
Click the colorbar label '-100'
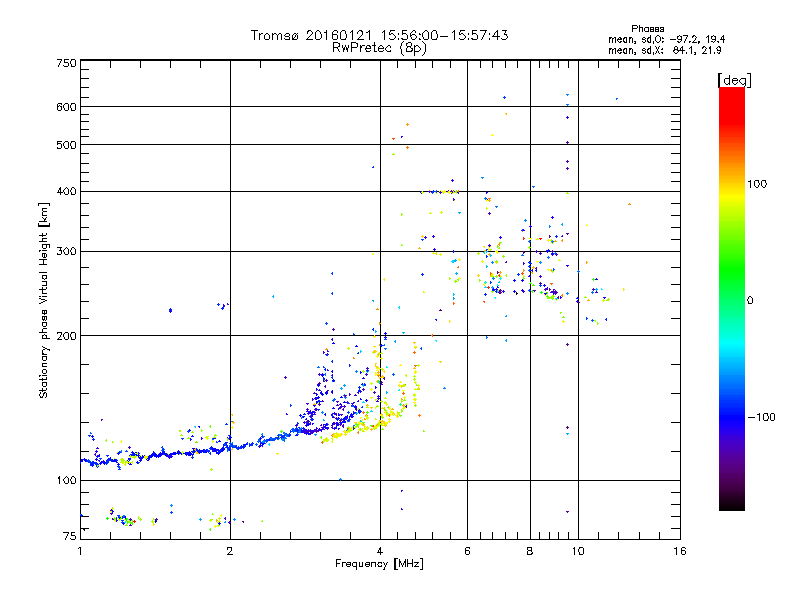click(x=761, y=417)
